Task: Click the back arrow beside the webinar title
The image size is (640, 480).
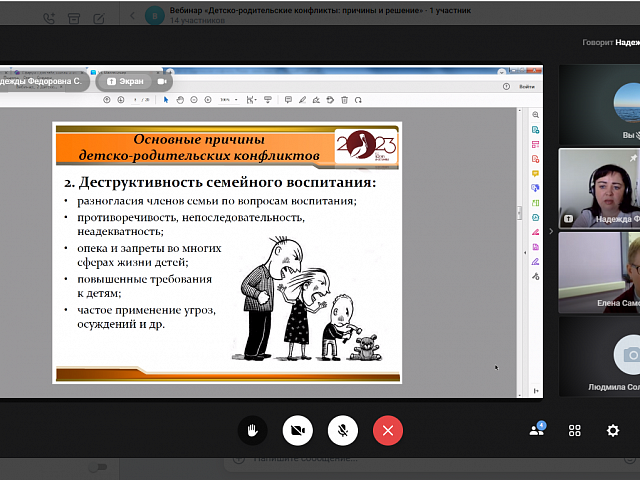Action: point(133,17)
